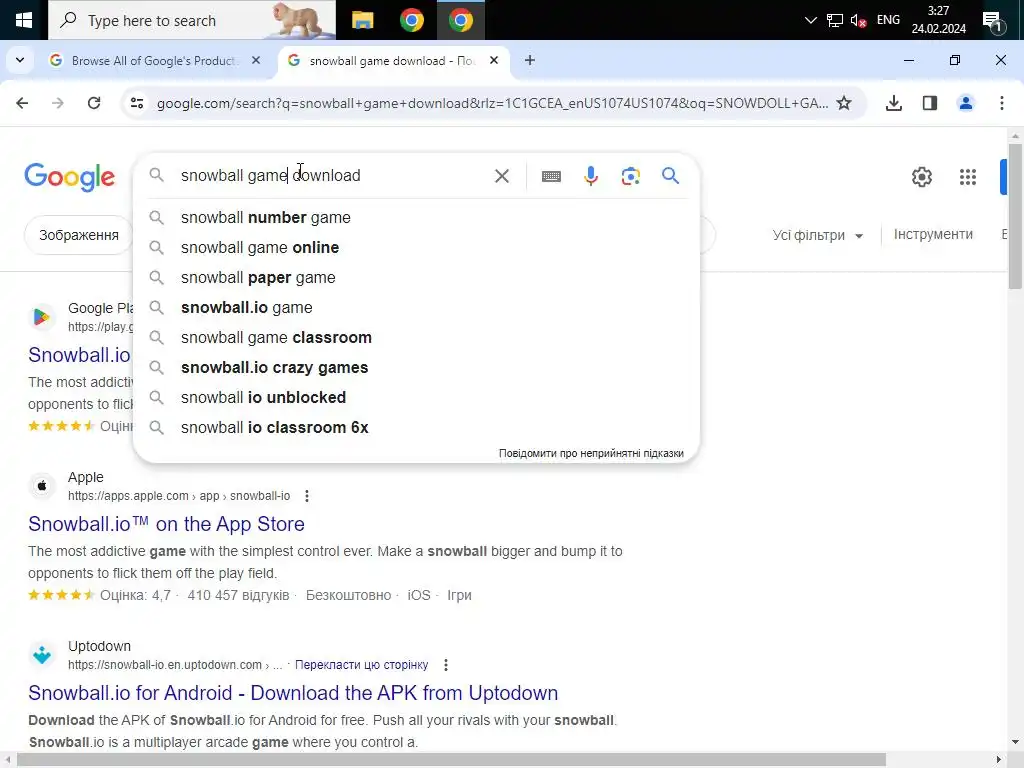Click the scroll down arrow of the vertical scrollbar

click(1015, 742)
